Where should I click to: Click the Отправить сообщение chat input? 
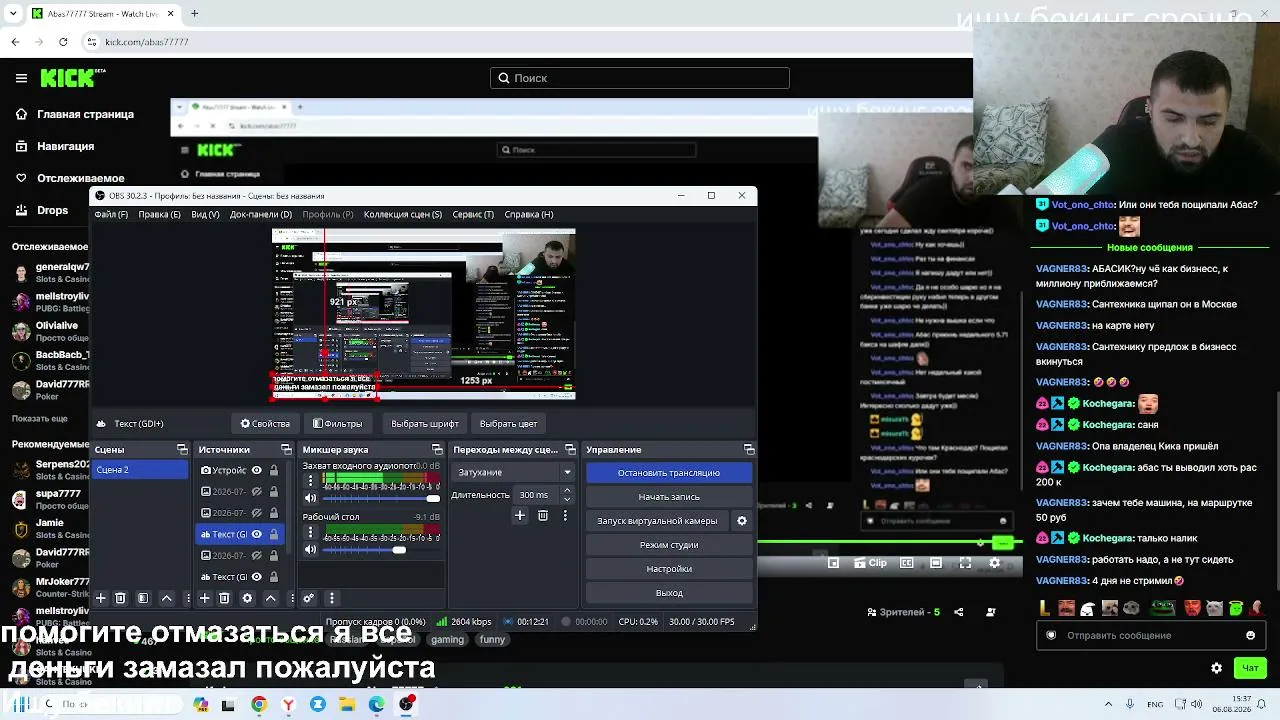(1150, 635)
